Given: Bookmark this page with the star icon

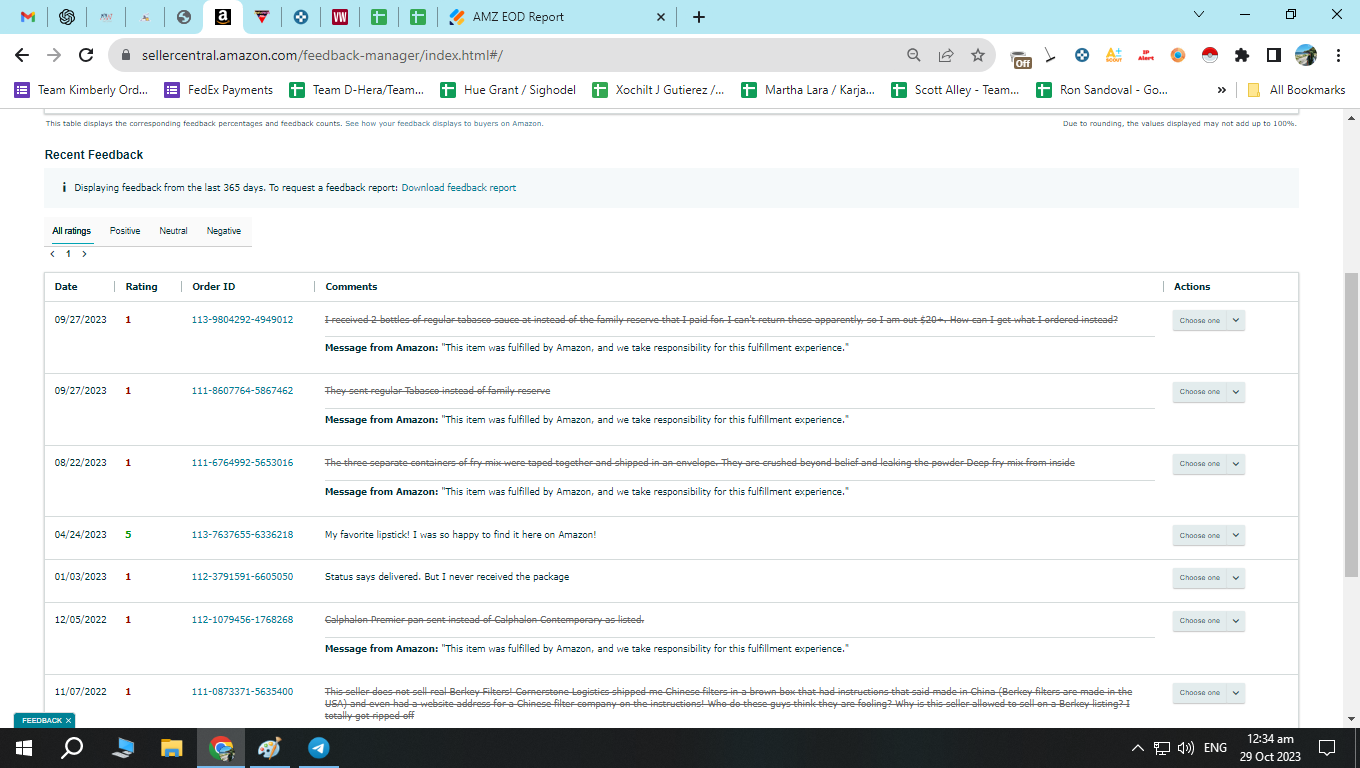Looking at the screenshot, I should 978,55.
